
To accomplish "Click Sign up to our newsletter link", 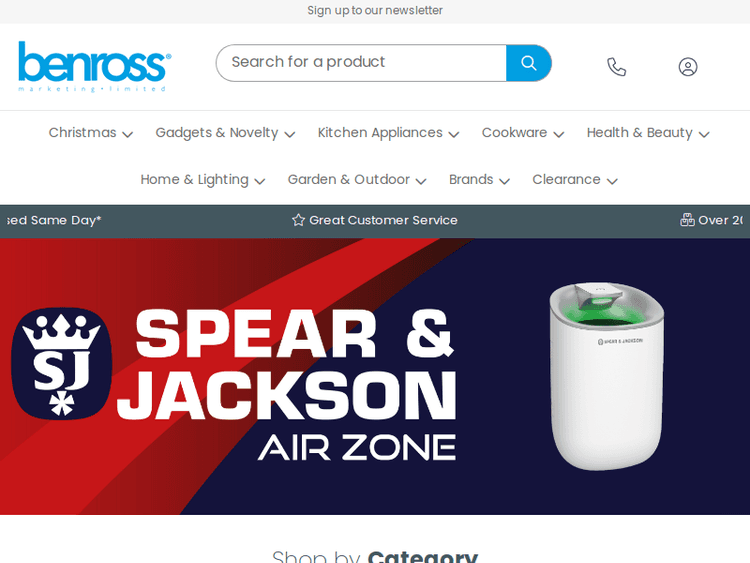I will click(x=375, y=11).
